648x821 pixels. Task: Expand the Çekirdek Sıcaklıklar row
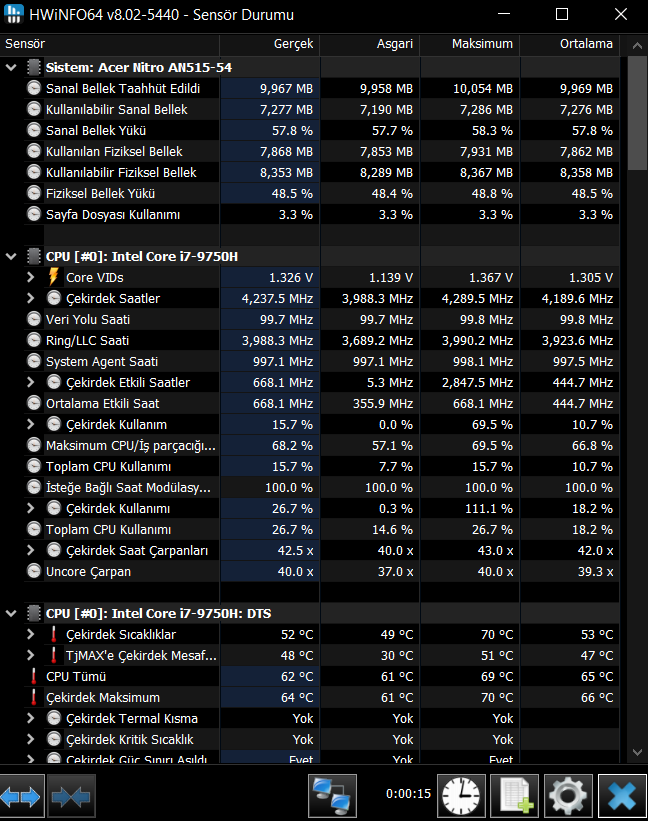[31, 634]
